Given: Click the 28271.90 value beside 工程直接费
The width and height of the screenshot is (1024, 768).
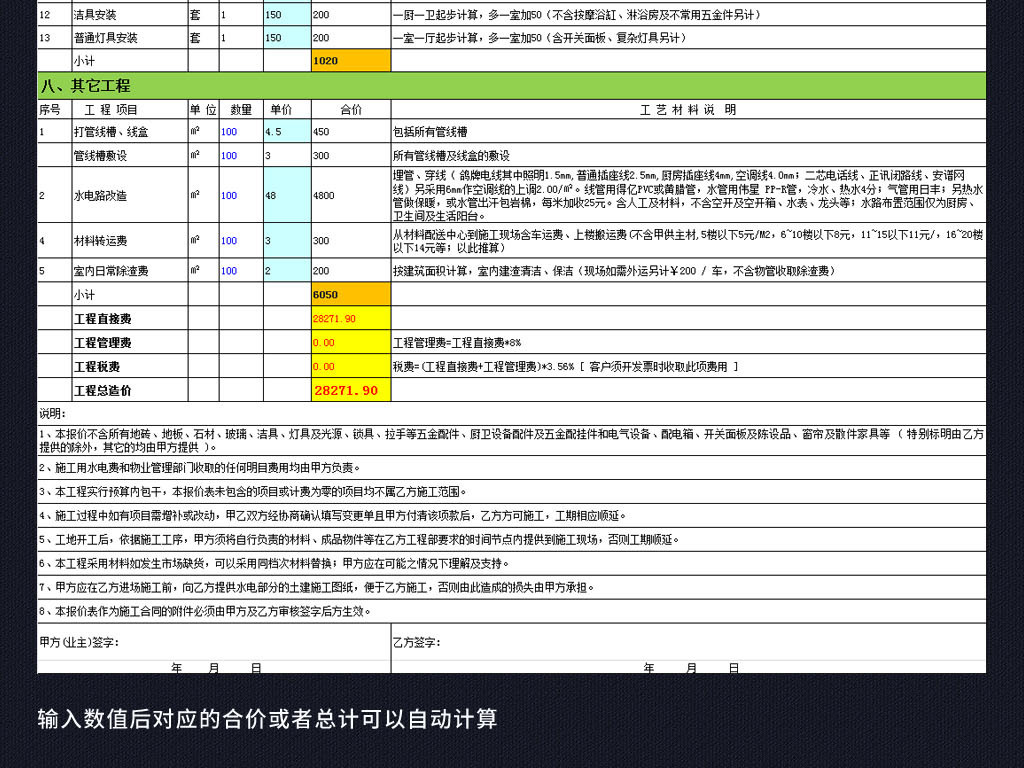Looking at the screenshot, I should tap(351, 319).
